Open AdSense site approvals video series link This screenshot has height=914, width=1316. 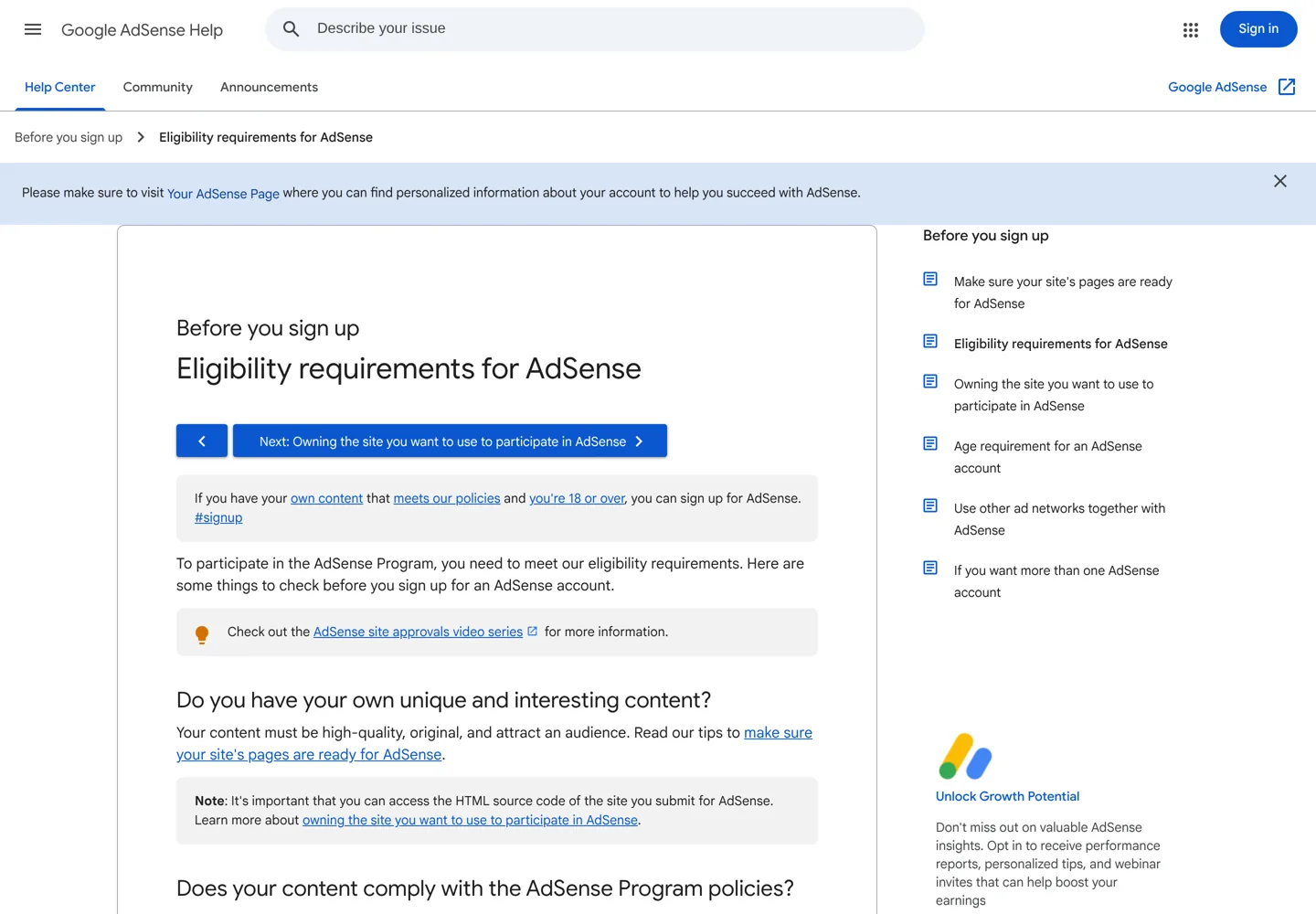point(418,632)
